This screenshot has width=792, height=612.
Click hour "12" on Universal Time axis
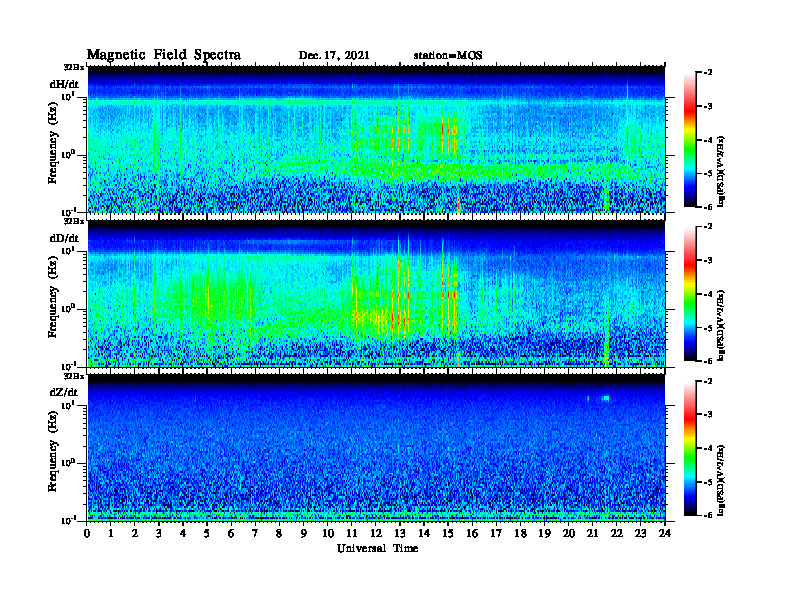376,533
